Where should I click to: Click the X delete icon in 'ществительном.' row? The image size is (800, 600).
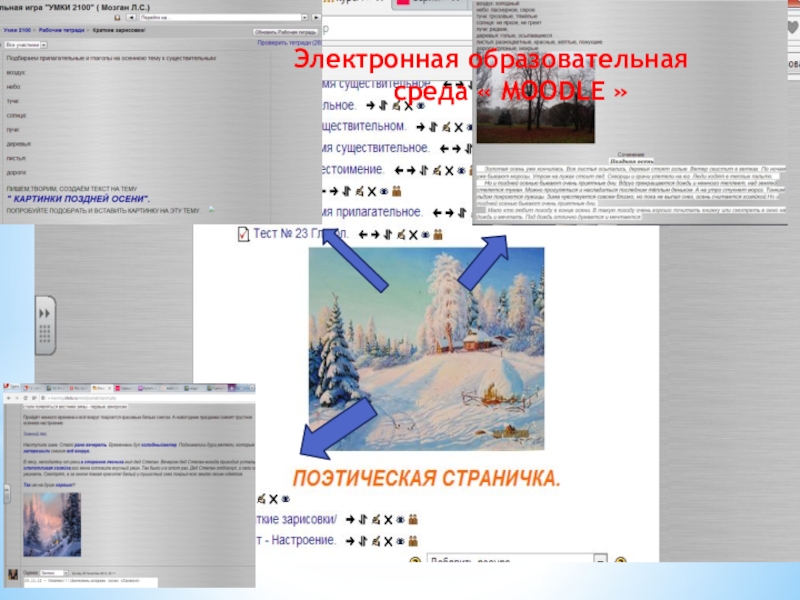(x=458, y=128)
